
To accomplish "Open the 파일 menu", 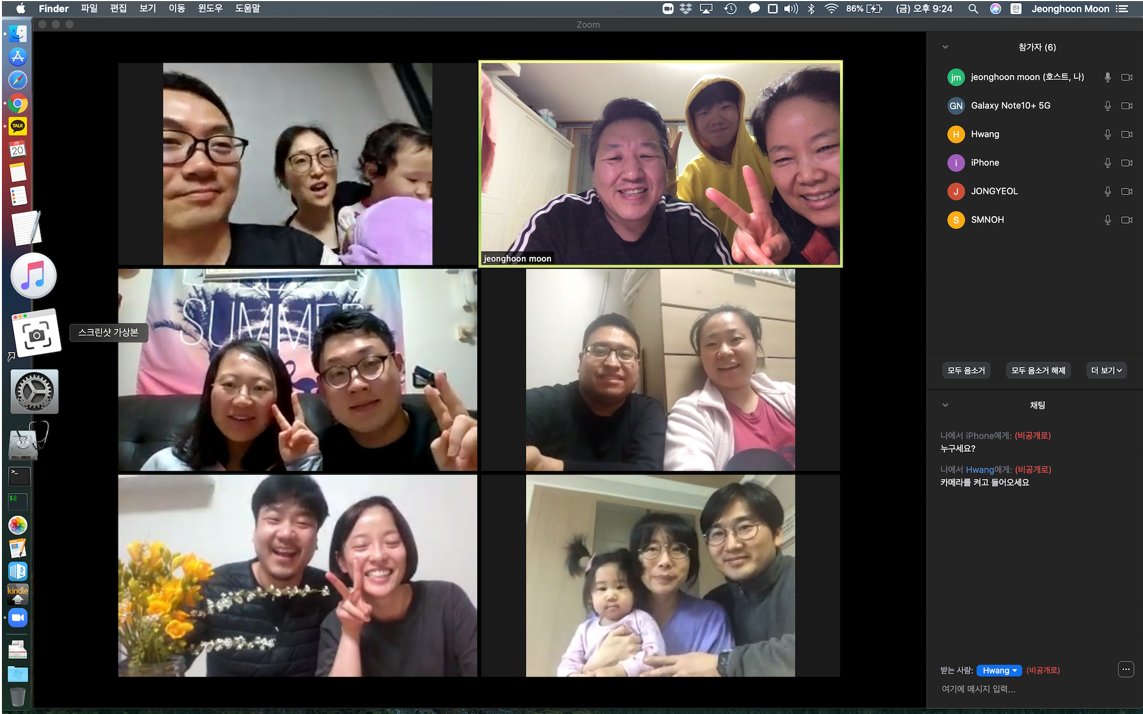I will [x=89, y=9].
